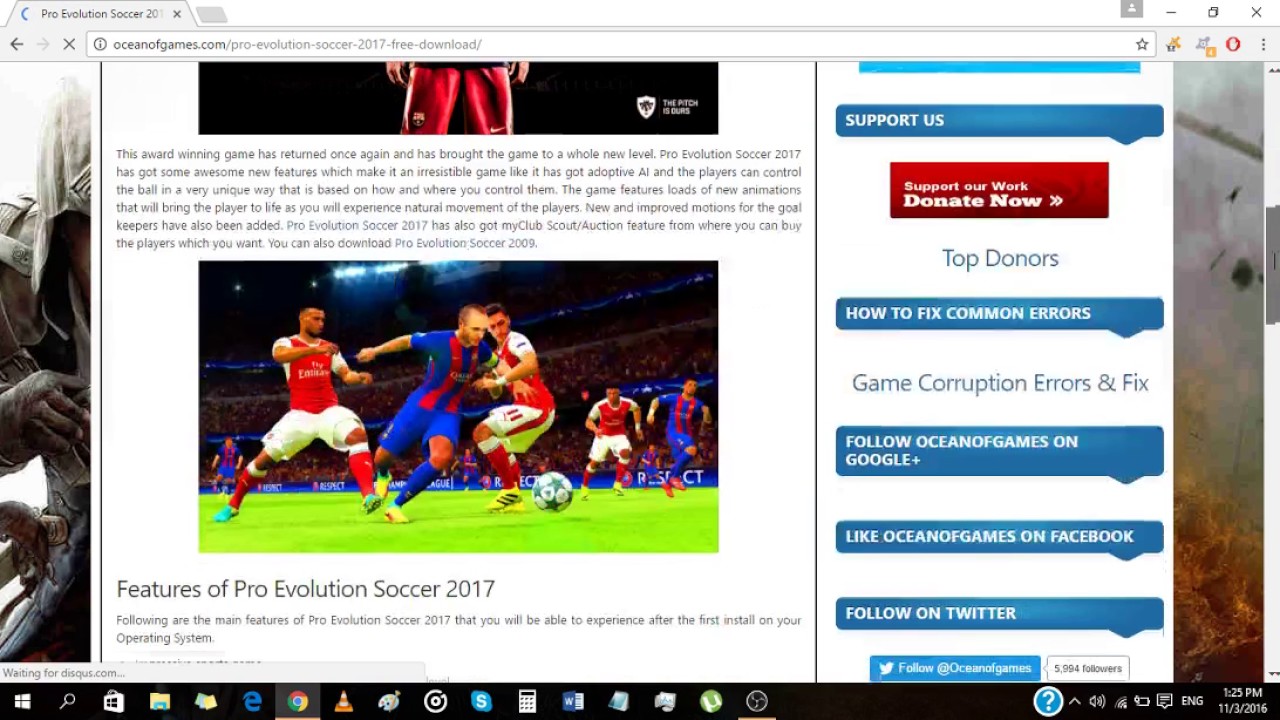Open Paint from the taskbar
Viewport: 1280px width, 720px height.
tap(389, 701)
